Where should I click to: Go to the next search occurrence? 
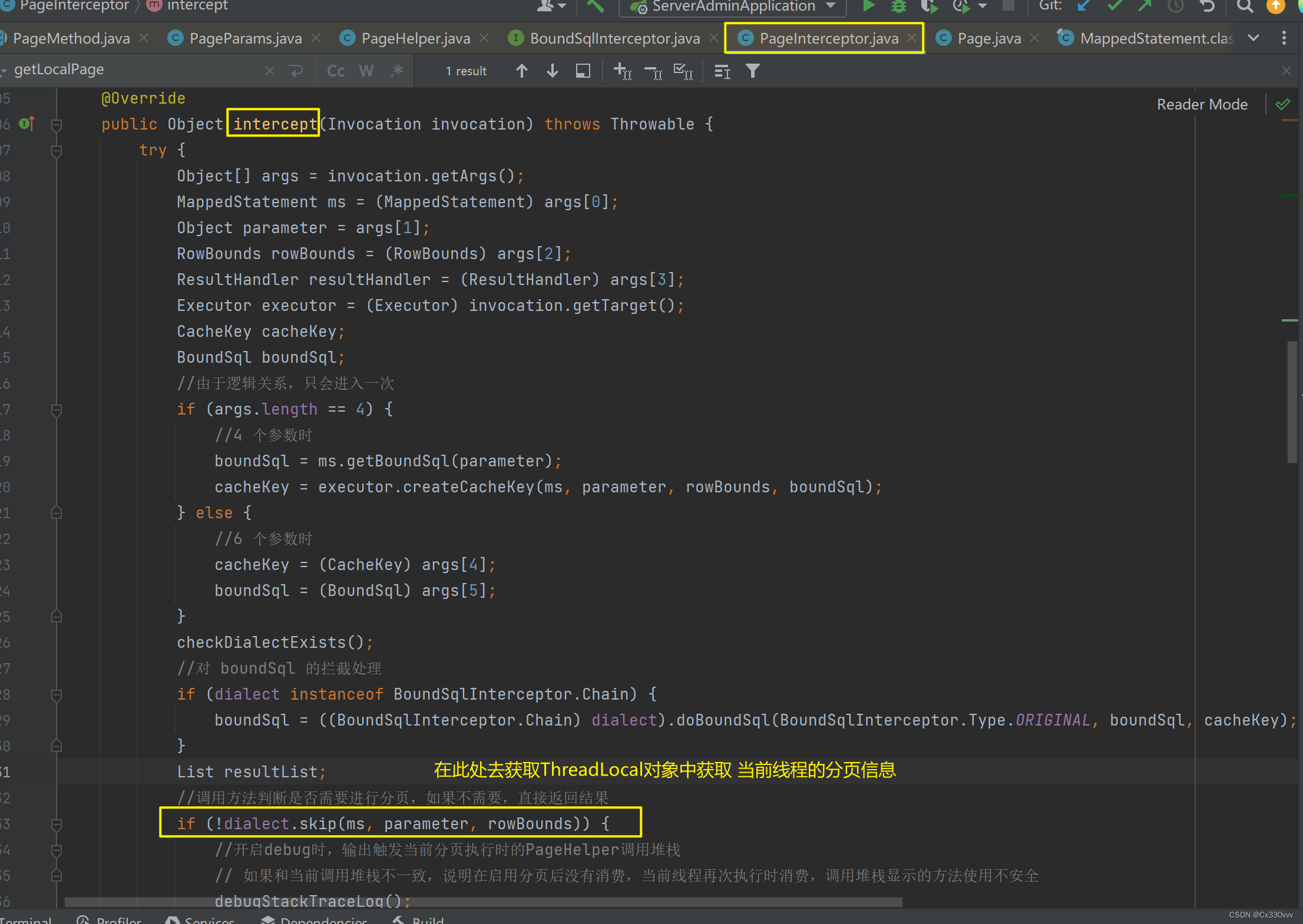coord(552,71)
